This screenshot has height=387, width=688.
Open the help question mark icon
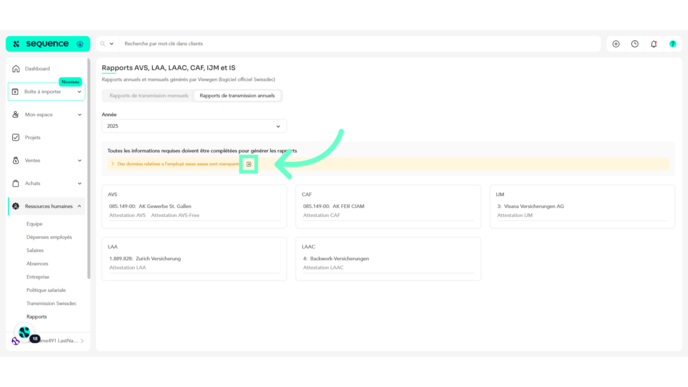point(672,44)
